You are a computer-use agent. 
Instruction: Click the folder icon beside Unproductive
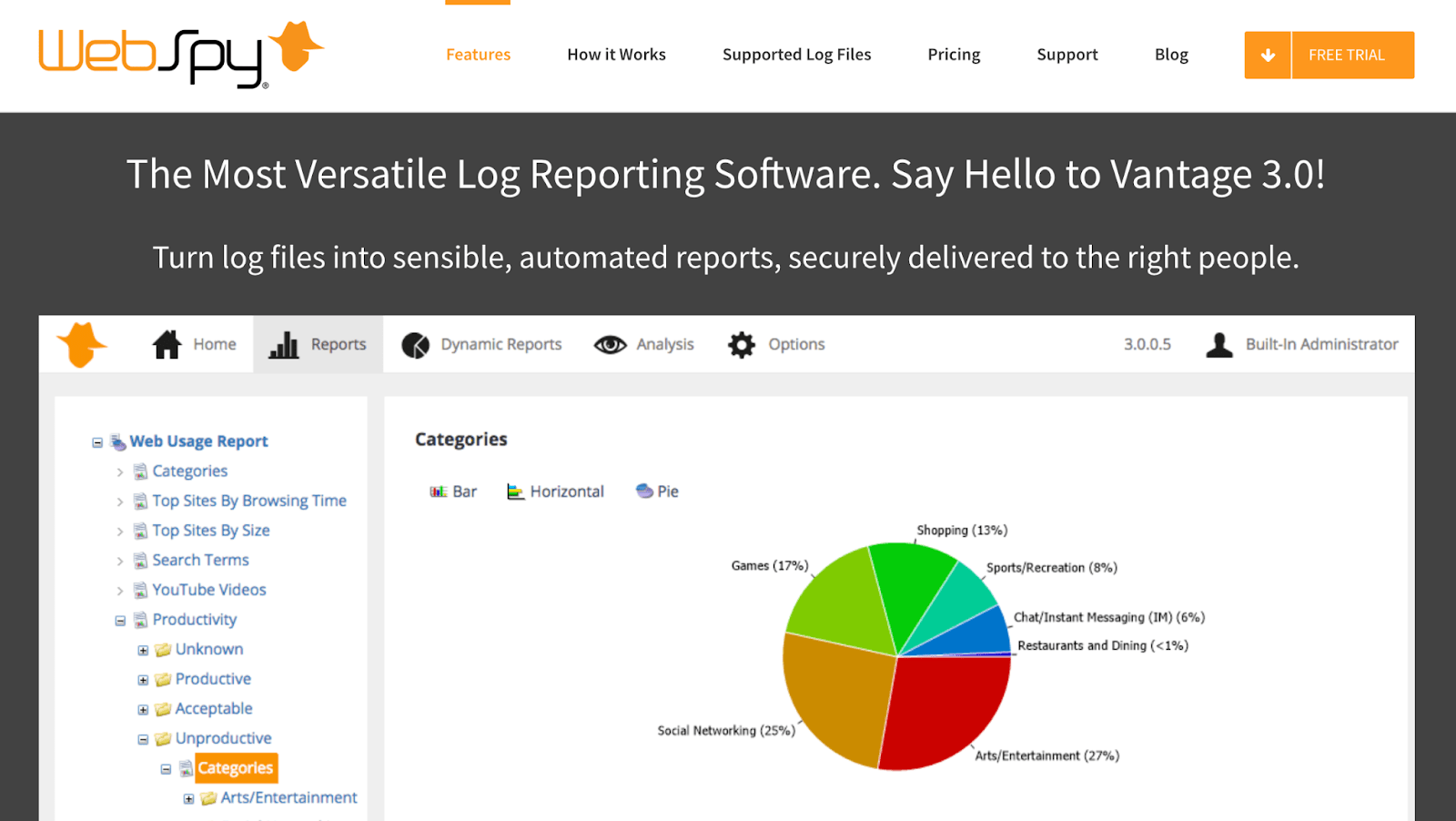[x=163, y=739]
